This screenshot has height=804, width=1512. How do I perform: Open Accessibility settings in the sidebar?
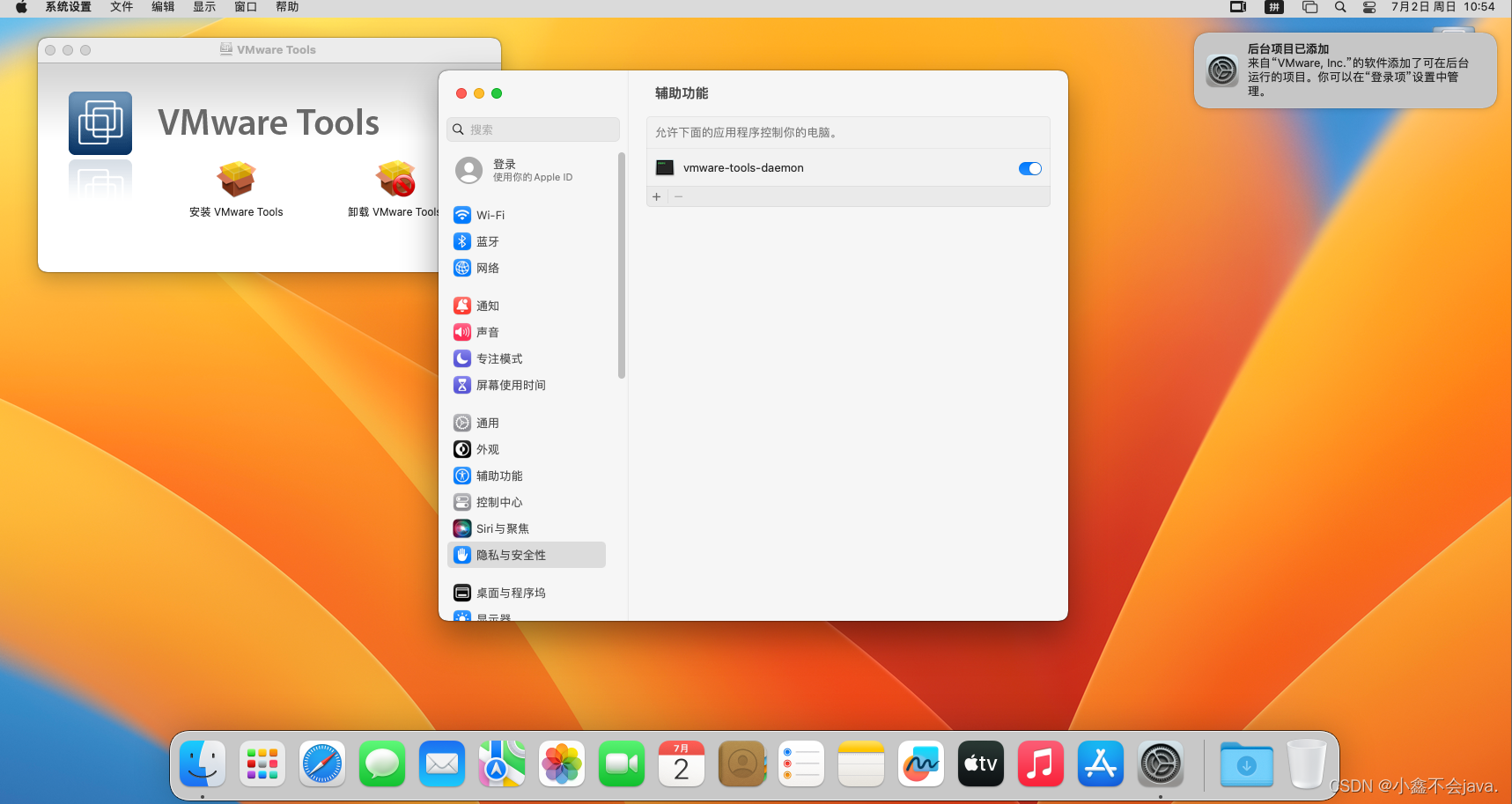coord(527,476)
